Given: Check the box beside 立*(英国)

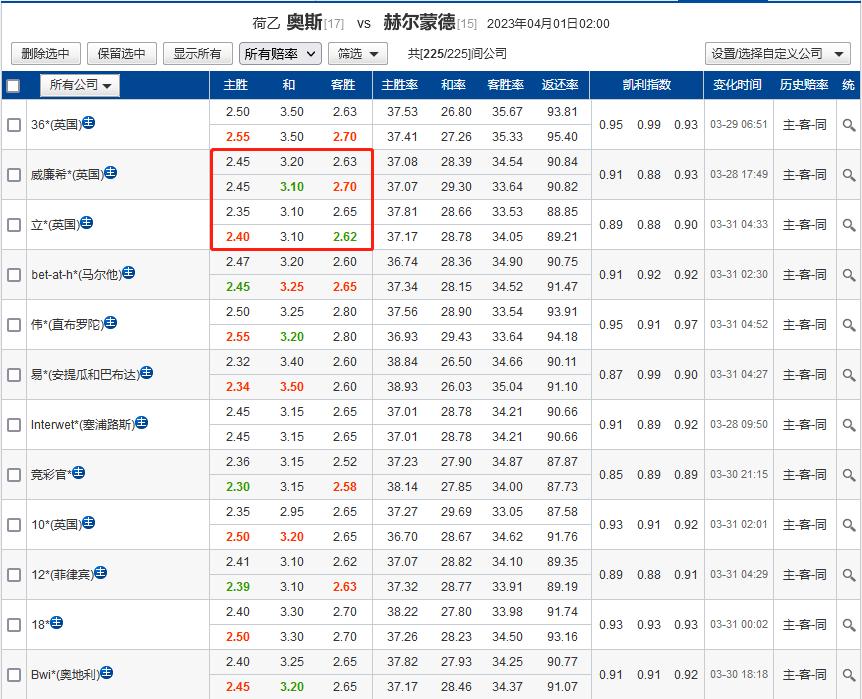Looking at the screenshot, I should point(14,224).
